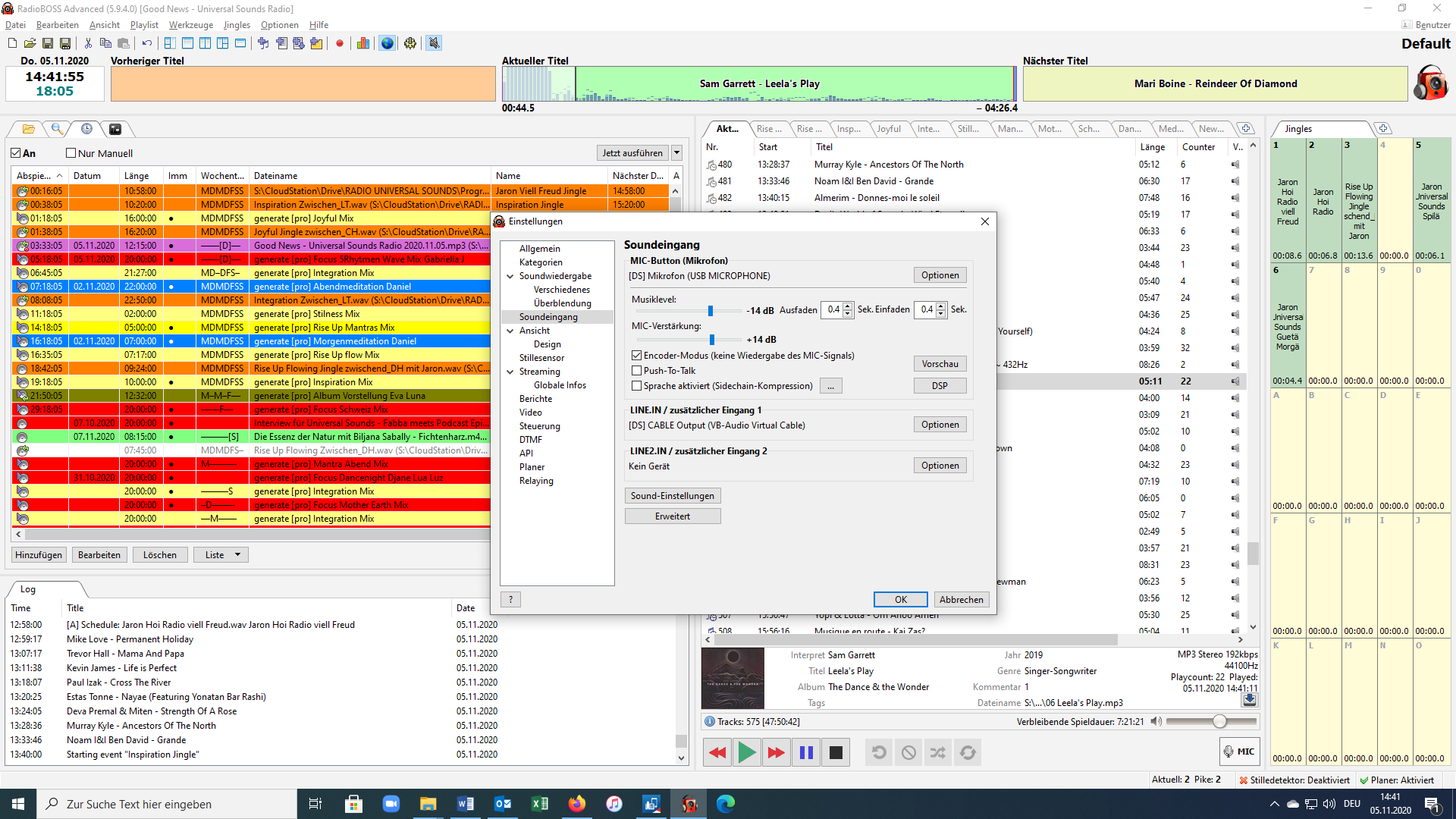
Task: Open playlist using the folder toolbar icon
Action: click(x=30, y=43)
